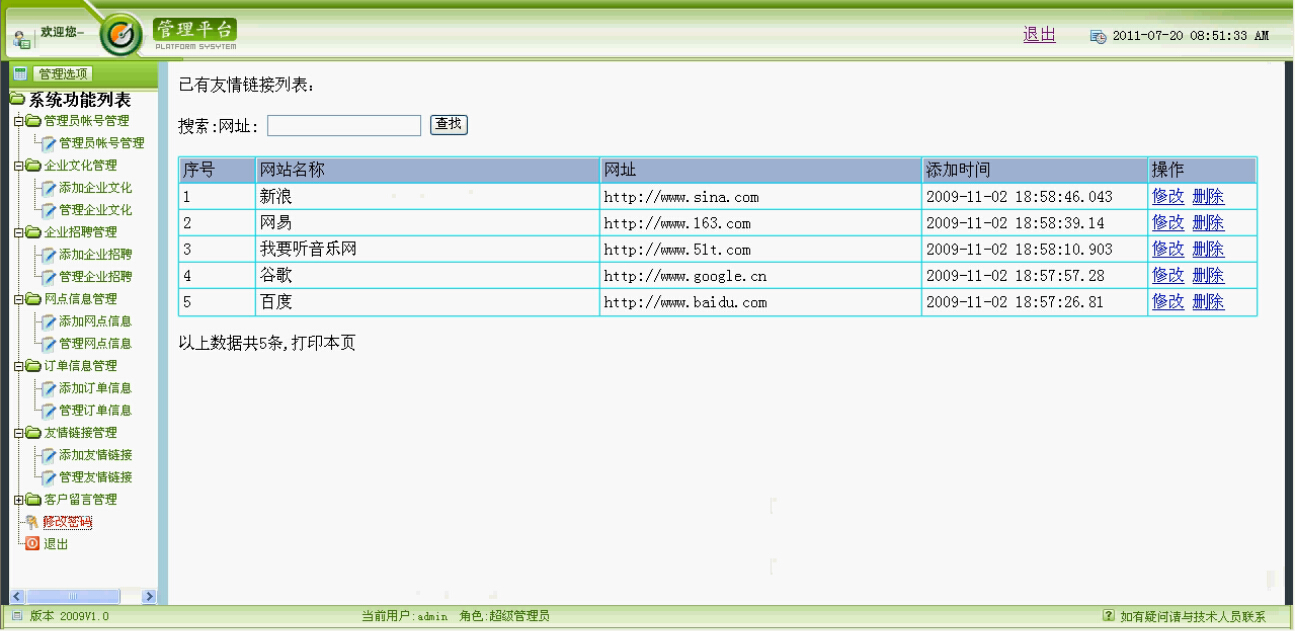Click the page icon before 添加企业招聘
Image resolution: width=1295 pixels, height=631 pixels.
coord(49,255)
